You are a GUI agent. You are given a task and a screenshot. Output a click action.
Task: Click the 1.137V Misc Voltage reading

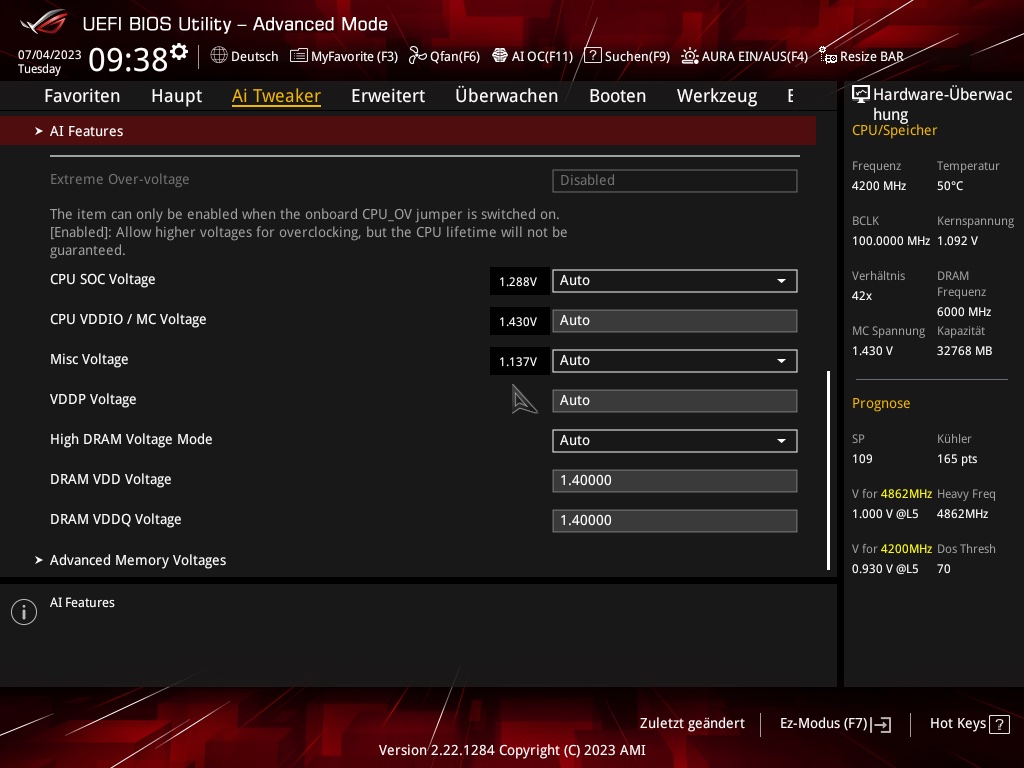tap(519, 361)
